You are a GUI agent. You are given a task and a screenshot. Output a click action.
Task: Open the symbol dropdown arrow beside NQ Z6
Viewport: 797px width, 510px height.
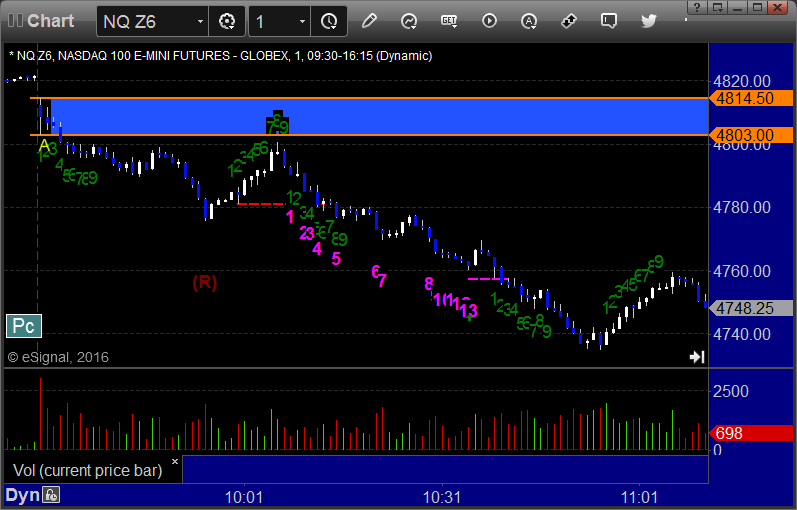click(x=200, y=21)
